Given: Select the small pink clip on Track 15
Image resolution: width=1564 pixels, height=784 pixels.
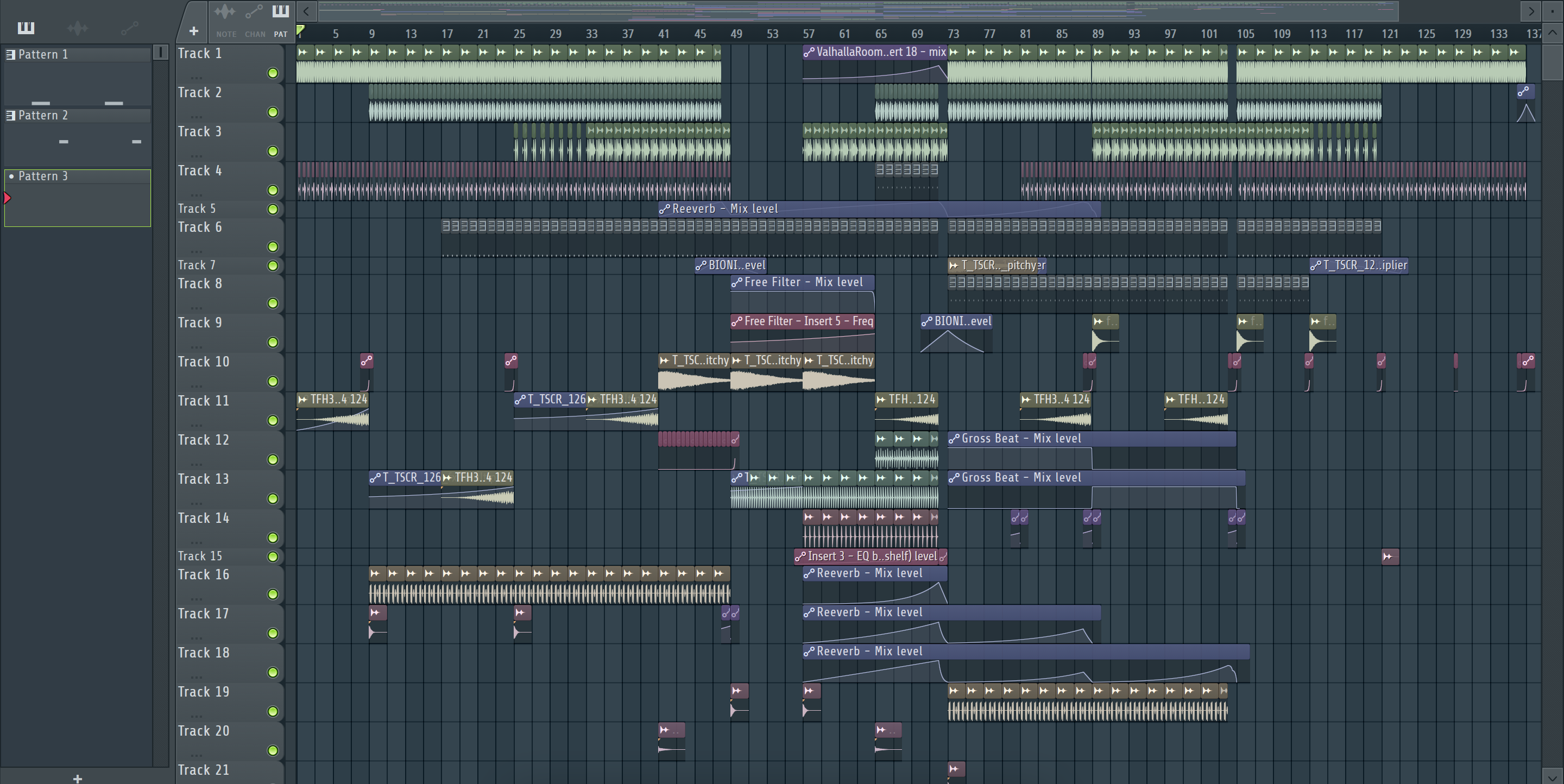Looking at the screenshot, I should click(x=1390, y=556).
